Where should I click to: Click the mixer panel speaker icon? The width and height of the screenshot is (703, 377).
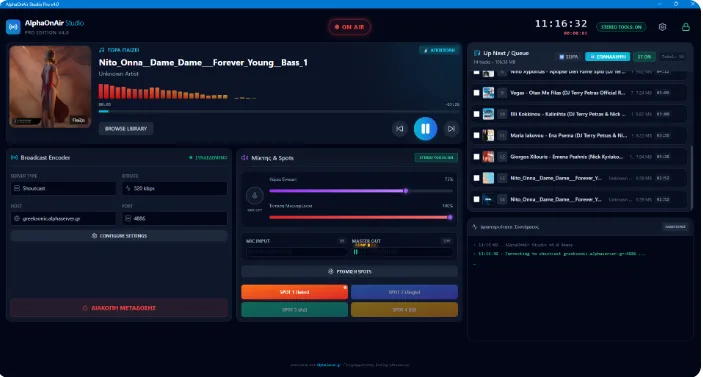click(x=245, y=158)
